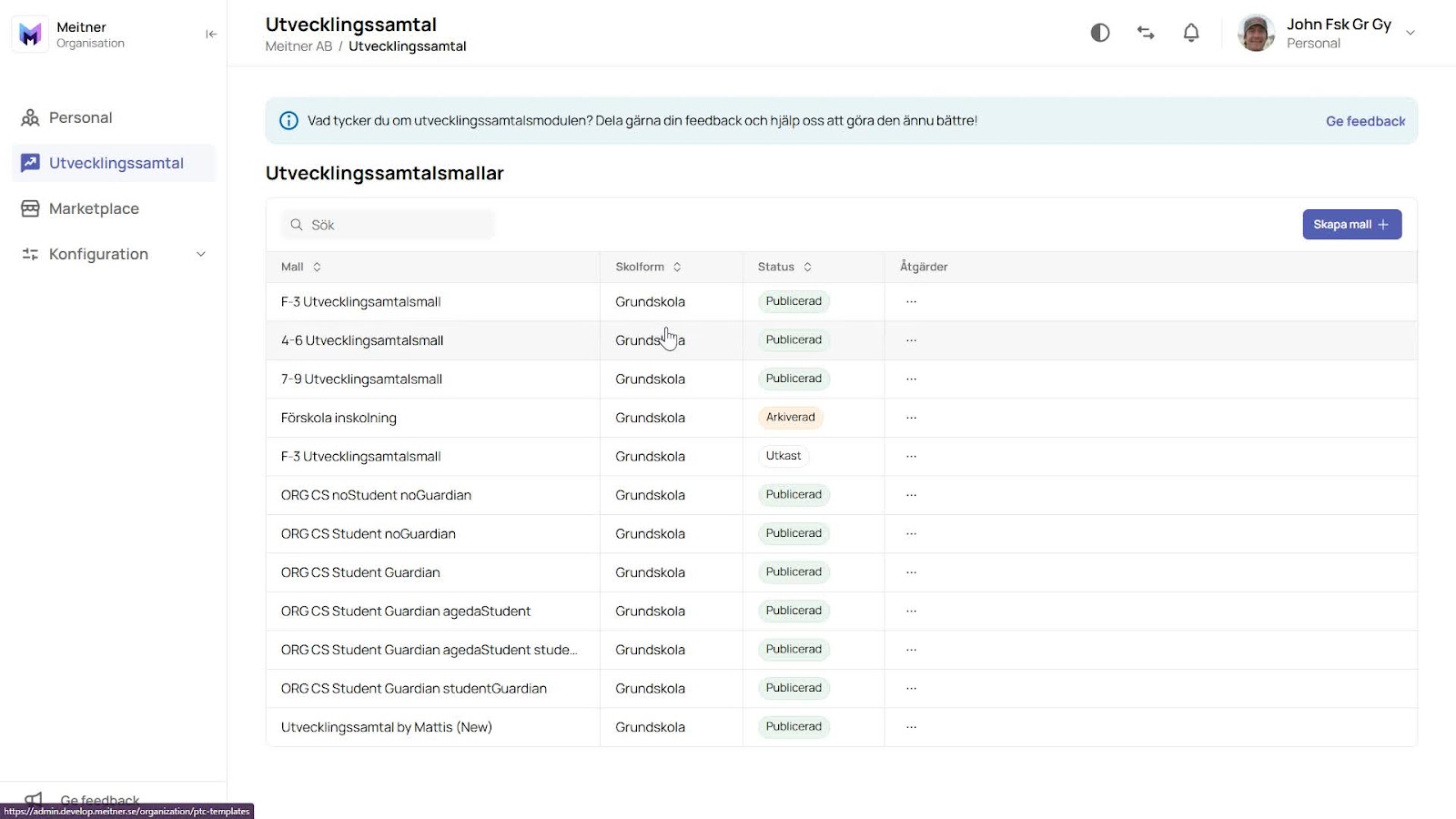Click the Utvecklingssamtal chart icon in sidebar

click(x=30, y=163)
